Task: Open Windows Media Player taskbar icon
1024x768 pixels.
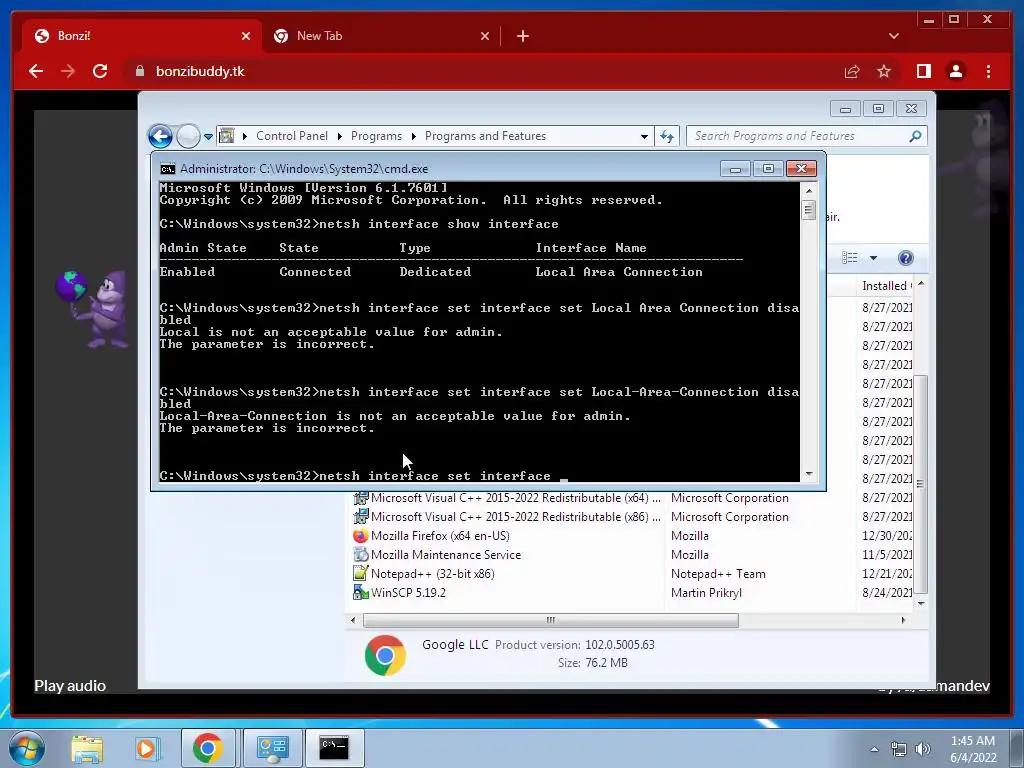Action: 147,748
